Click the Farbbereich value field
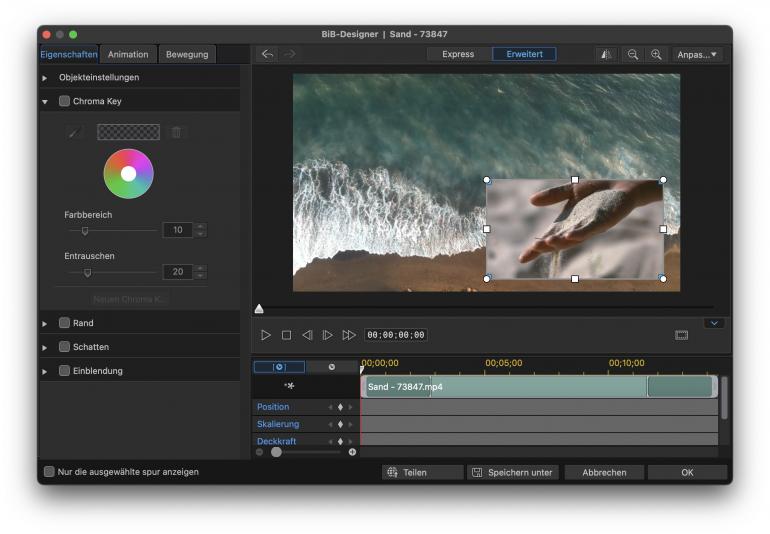The width and height of the screenshot is (770, 534). [x=178, y=230]
